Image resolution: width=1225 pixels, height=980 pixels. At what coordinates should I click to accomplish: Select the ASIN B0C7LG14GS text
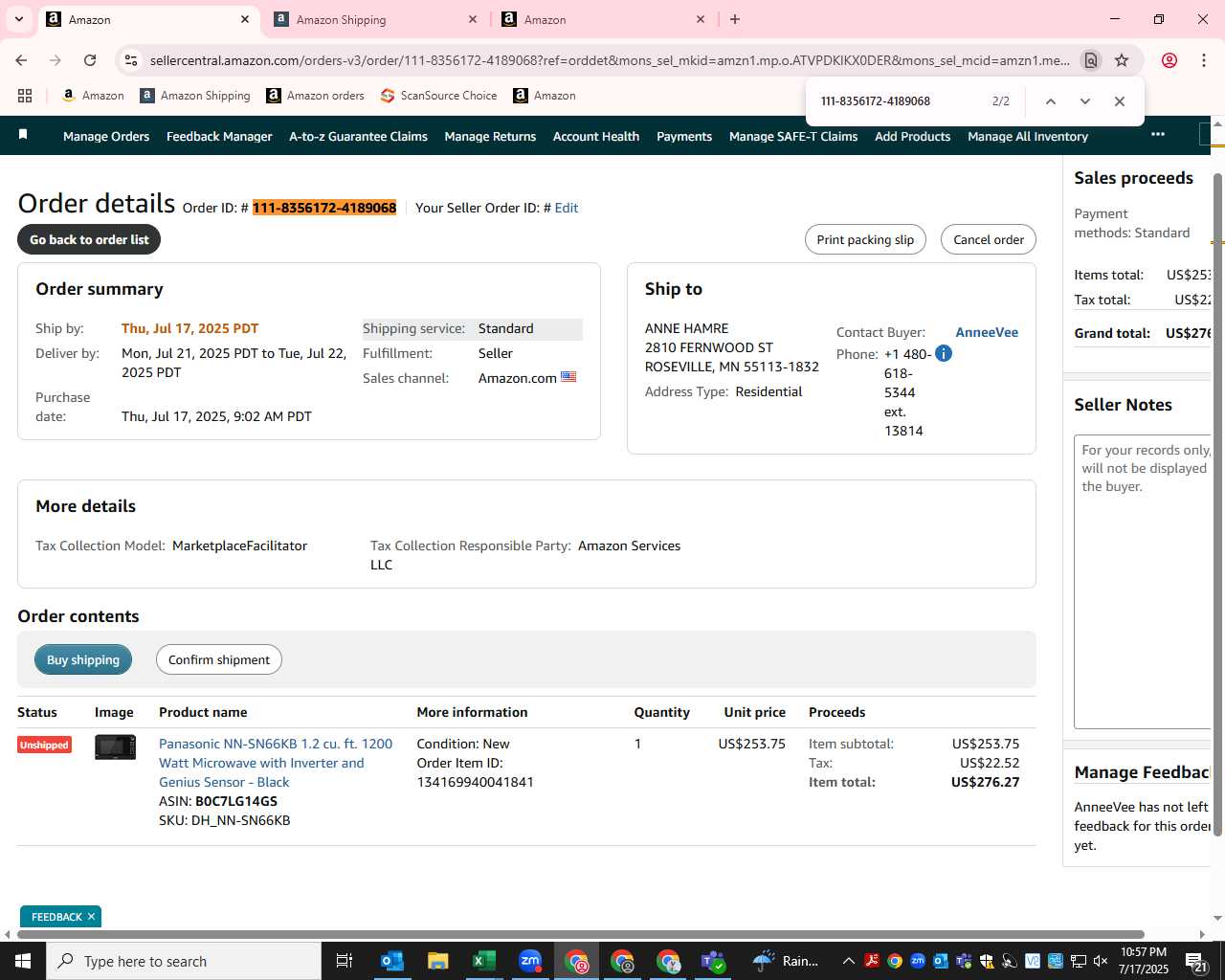pyautogui.click(x=236, y=801)
